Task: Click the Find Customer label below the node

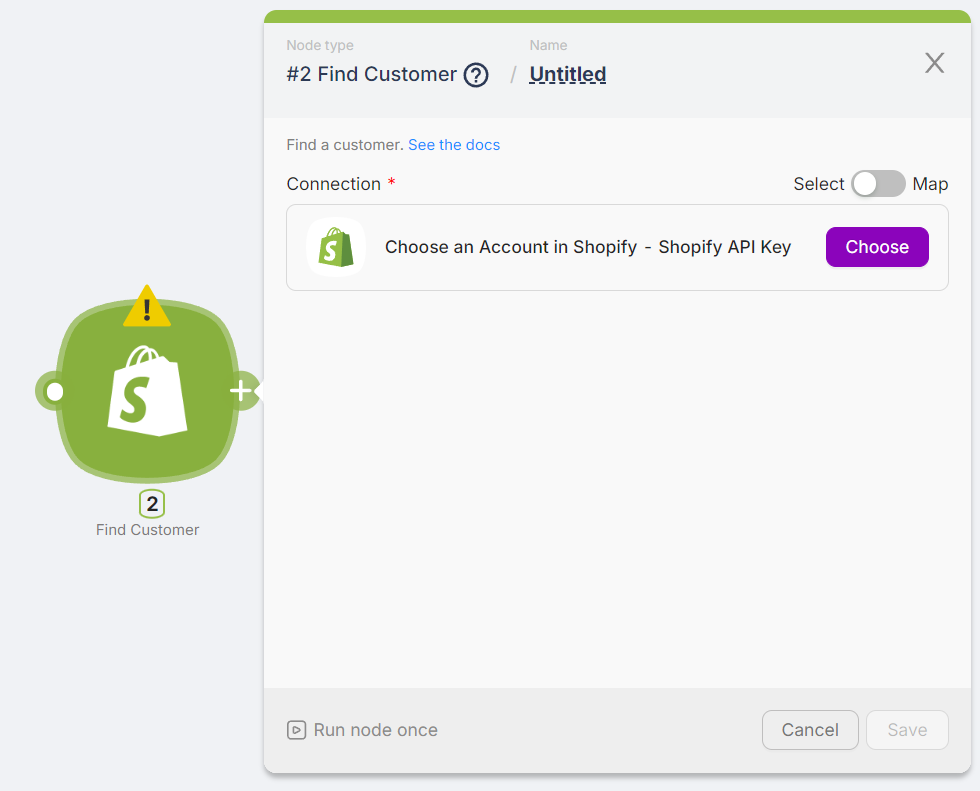Action: click(x=148, y=530)
